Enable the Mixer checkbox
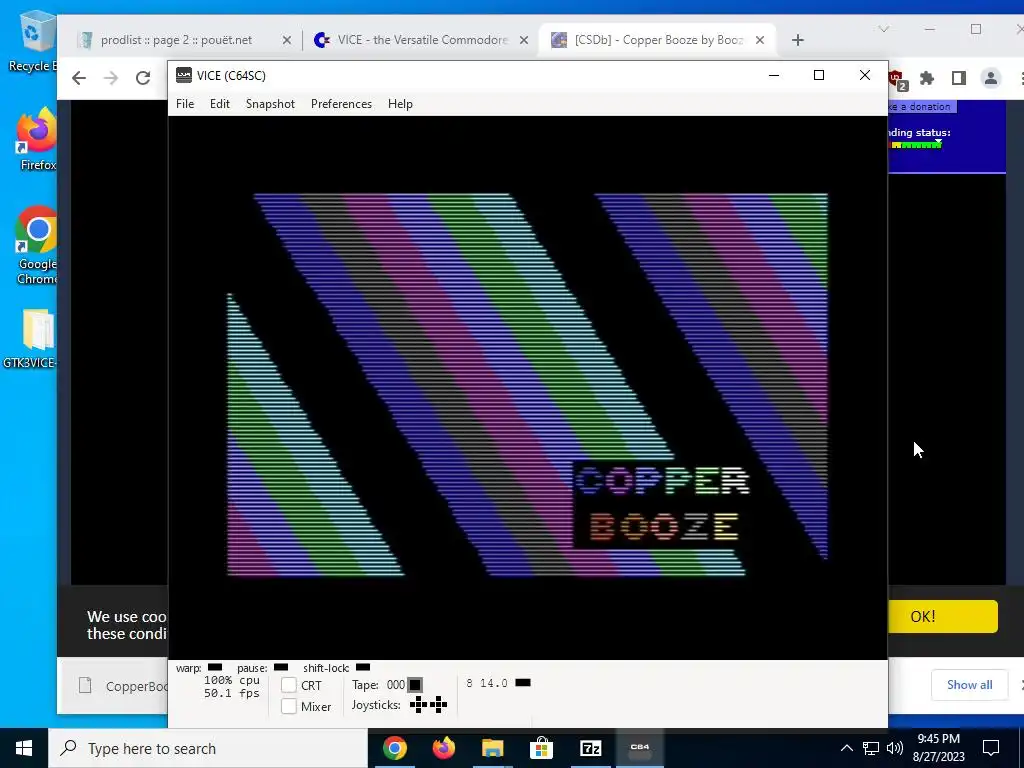Image resolution: width=1024 pixels, height=768 pixels. (x=289, y=706)
